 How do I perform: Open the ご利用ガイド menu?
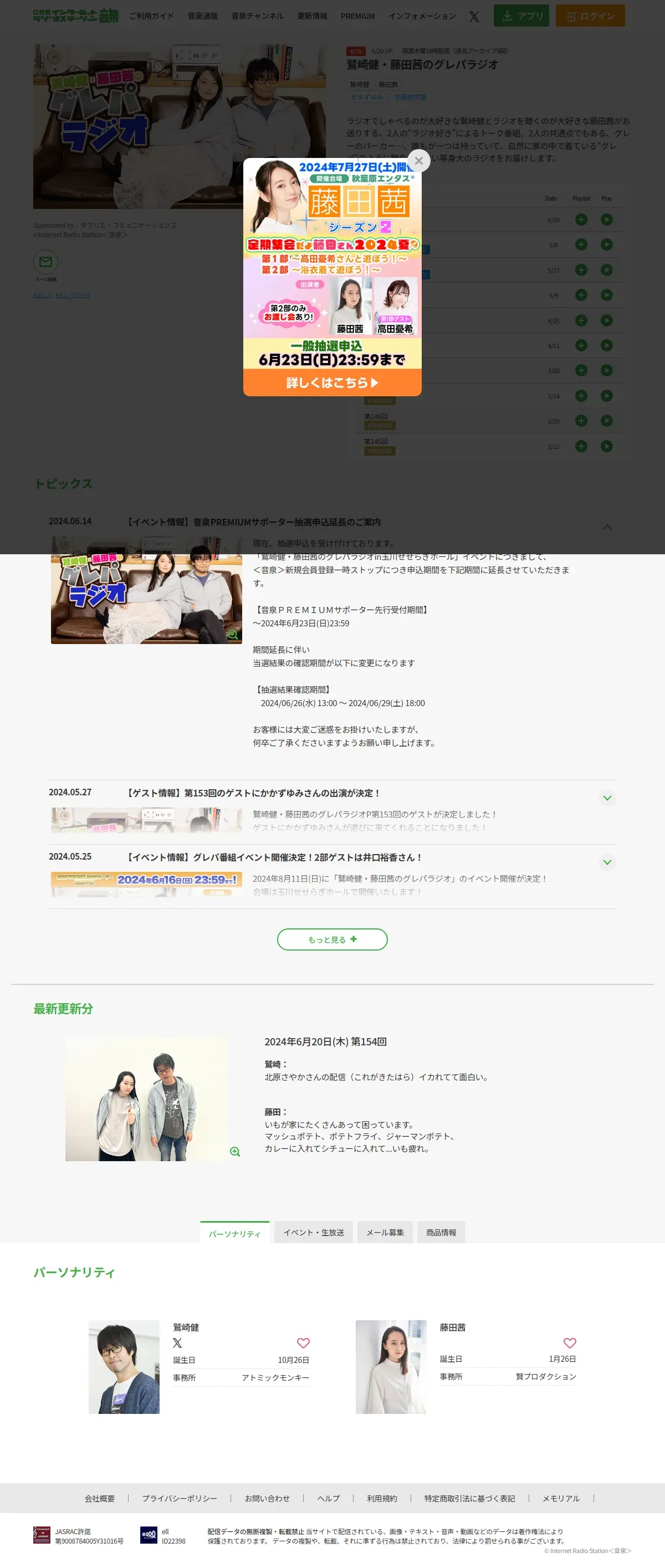(x=151, y=16)
